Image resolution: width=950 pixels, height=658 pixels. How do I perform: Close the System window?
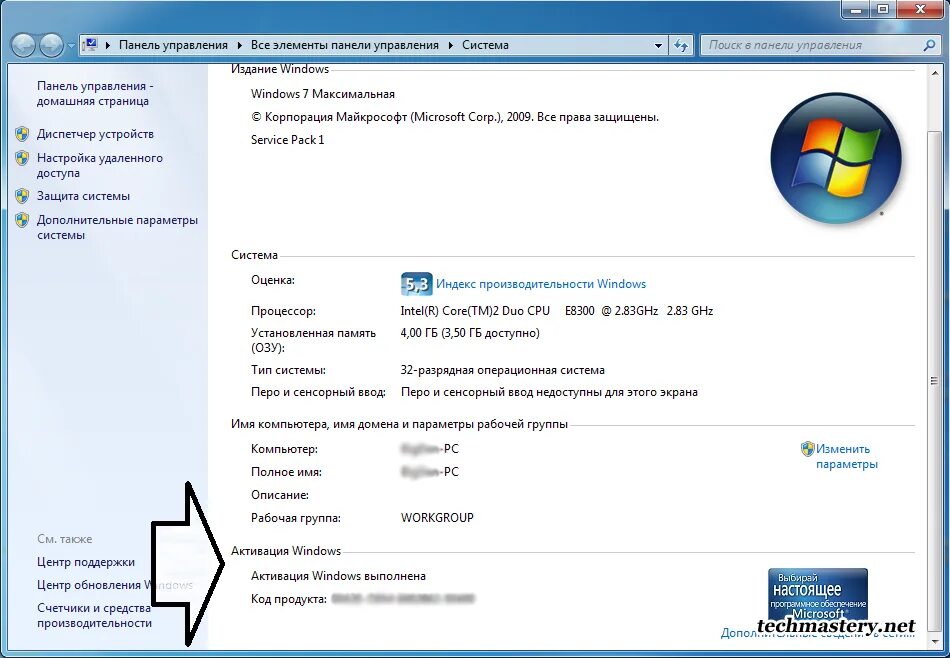coord(920,8)
